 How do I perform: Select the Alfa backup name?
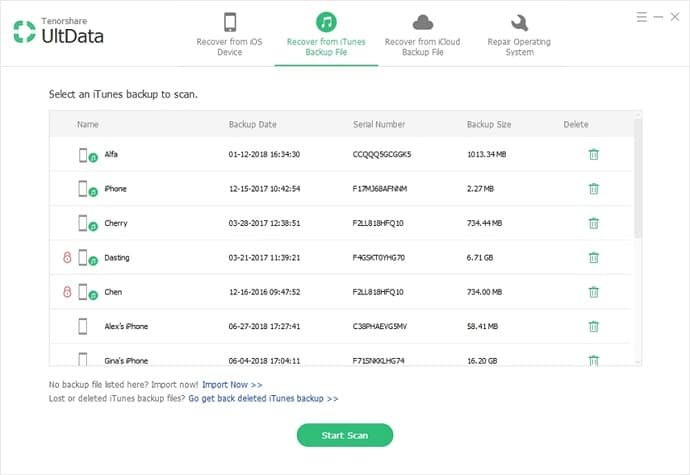[x=111, y=155]
